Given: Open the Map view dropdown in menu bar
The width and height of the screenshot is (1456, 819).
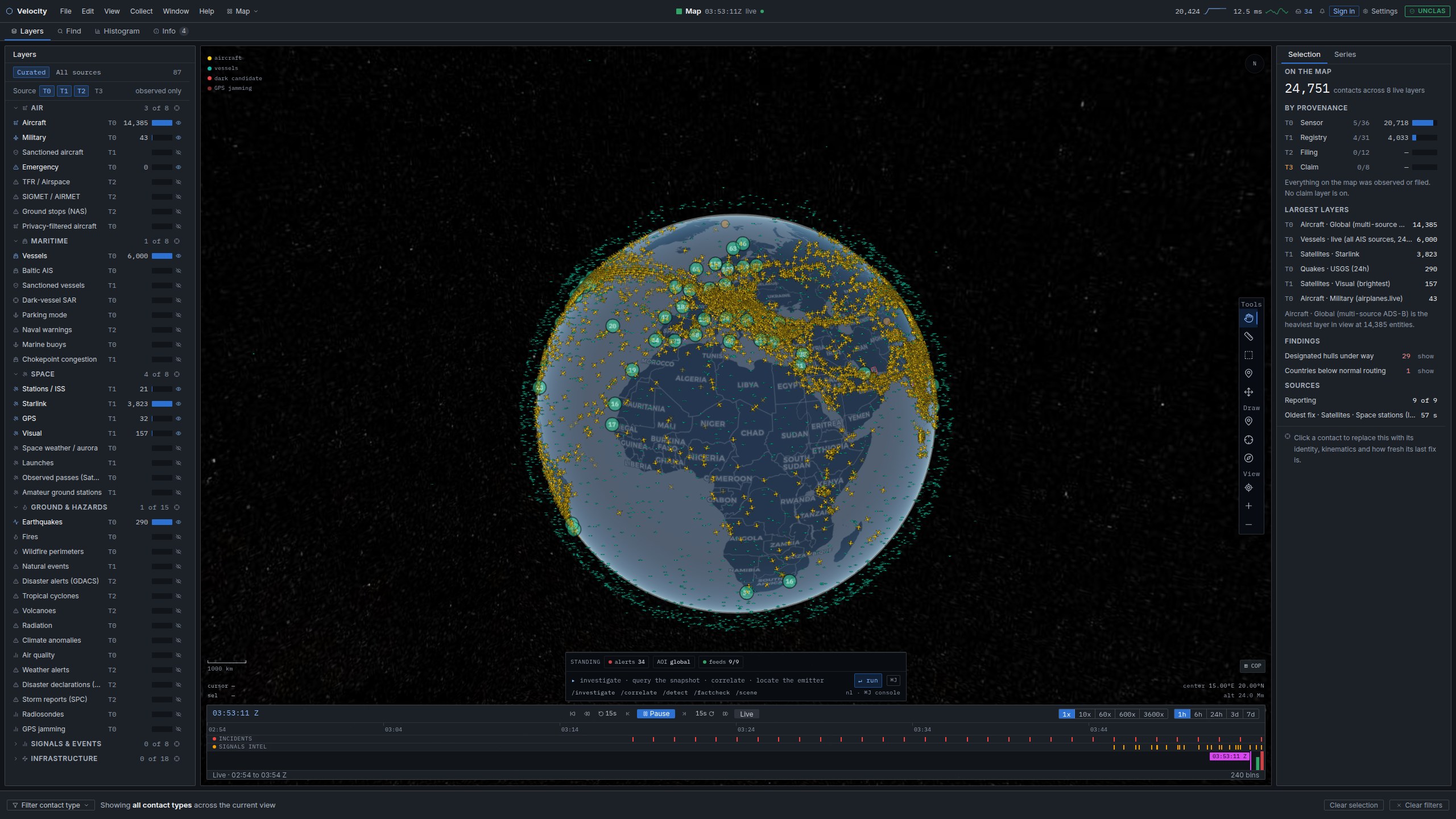Looking at the screenshot, I should click(242, 11).
